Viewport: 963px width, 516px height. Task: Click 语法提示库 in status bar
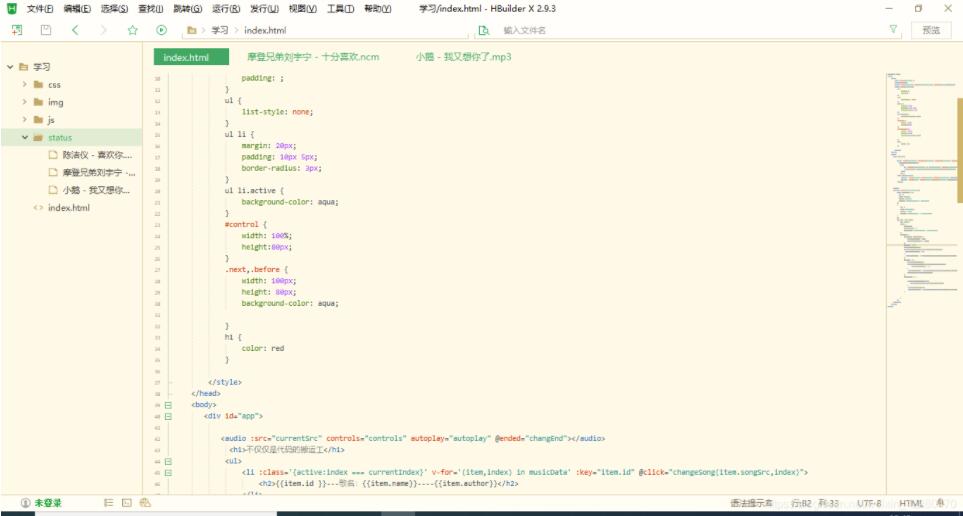click(751, 503)
